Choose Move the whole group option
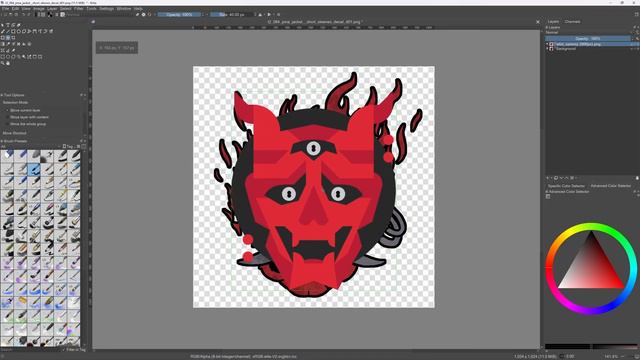Screen dimensions: 640x360 click(x=27, y=124)
